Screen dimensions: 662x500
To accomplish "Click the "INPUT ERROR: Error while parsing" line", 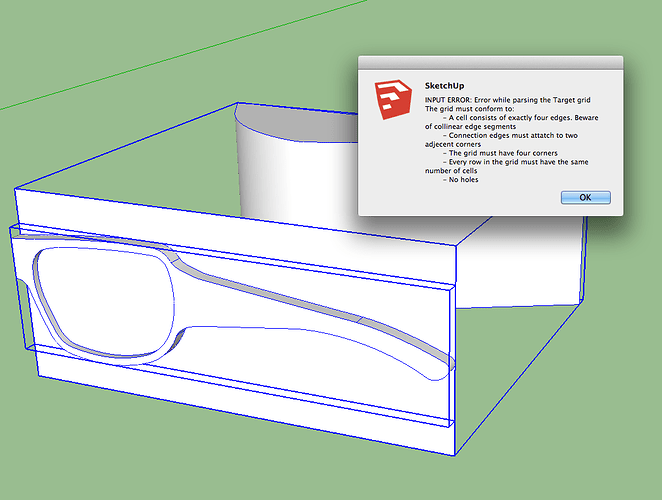I will point(507,100).
